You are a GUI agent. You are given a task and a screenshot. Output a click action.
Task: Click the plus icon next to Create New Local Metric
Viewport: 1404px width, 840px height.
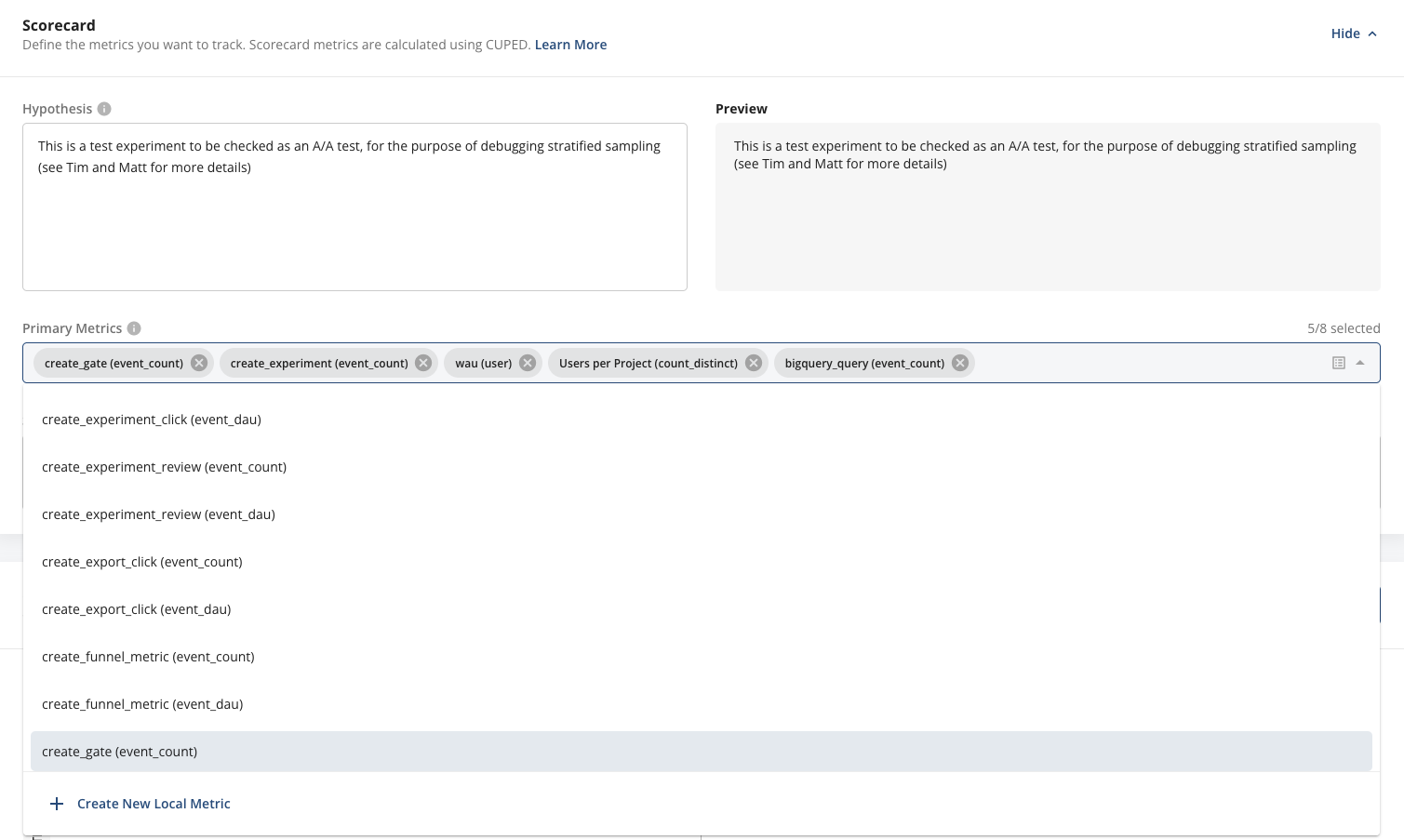[57, 803]
